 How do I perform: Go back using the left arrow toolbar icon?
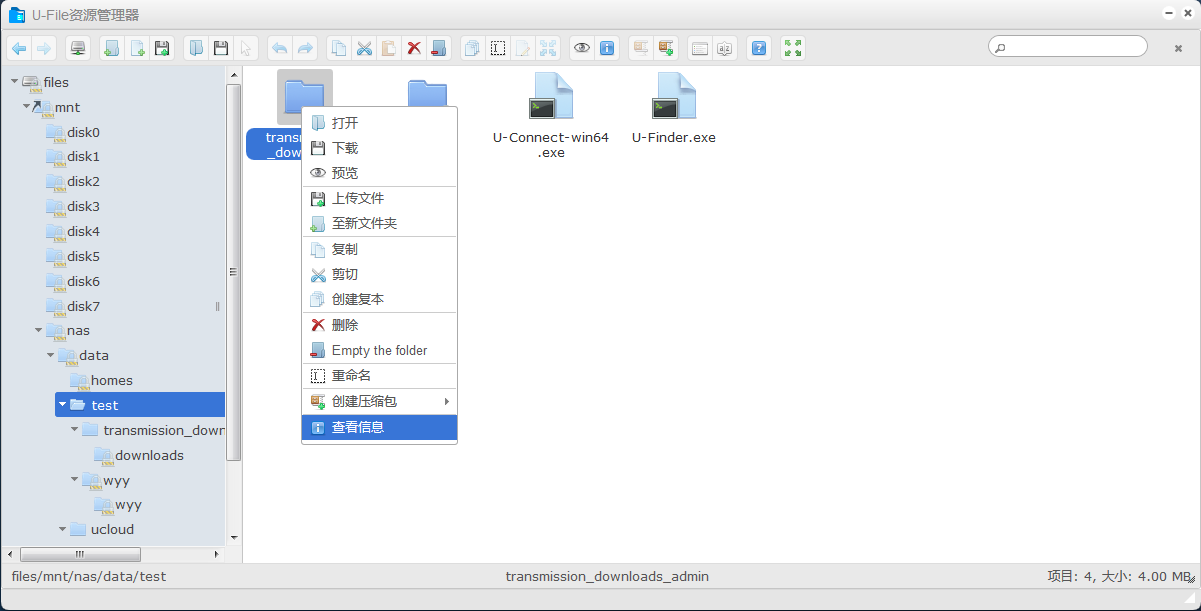coord(19,48)
